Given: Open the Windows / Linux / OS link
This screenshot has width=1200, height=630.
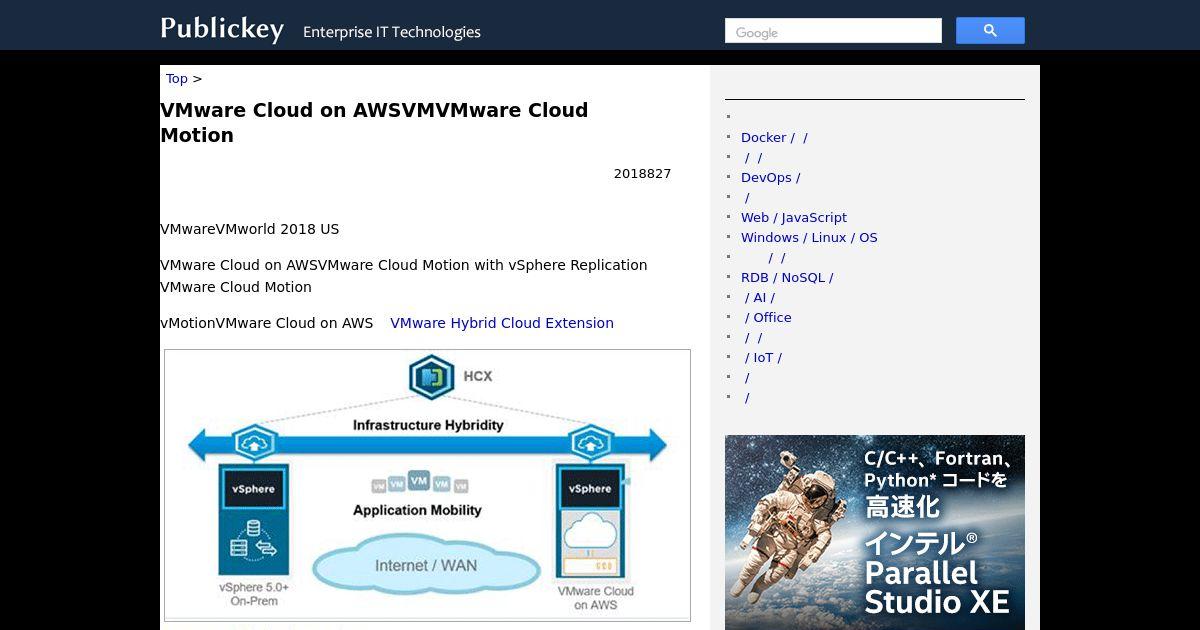Looking at the screenshot, I should pyautogui.click(x=809, y=238).
